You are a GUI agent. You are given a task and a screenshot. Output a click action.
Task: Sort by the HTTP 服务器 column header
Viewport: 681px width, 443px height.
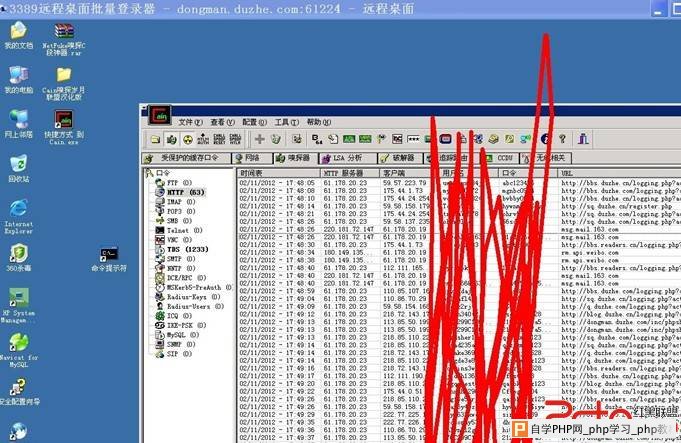(350, 173)
